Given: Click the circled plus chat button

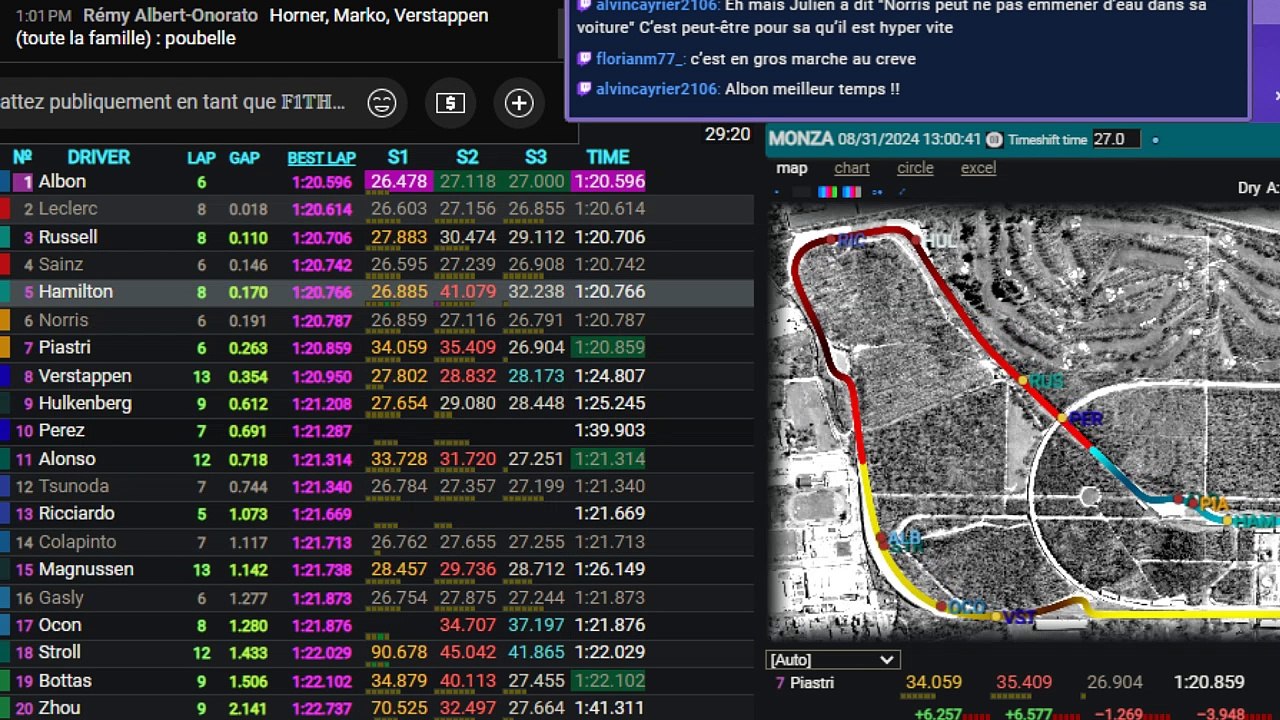Looking at the screenshot, I should click(x=519, y=103).
